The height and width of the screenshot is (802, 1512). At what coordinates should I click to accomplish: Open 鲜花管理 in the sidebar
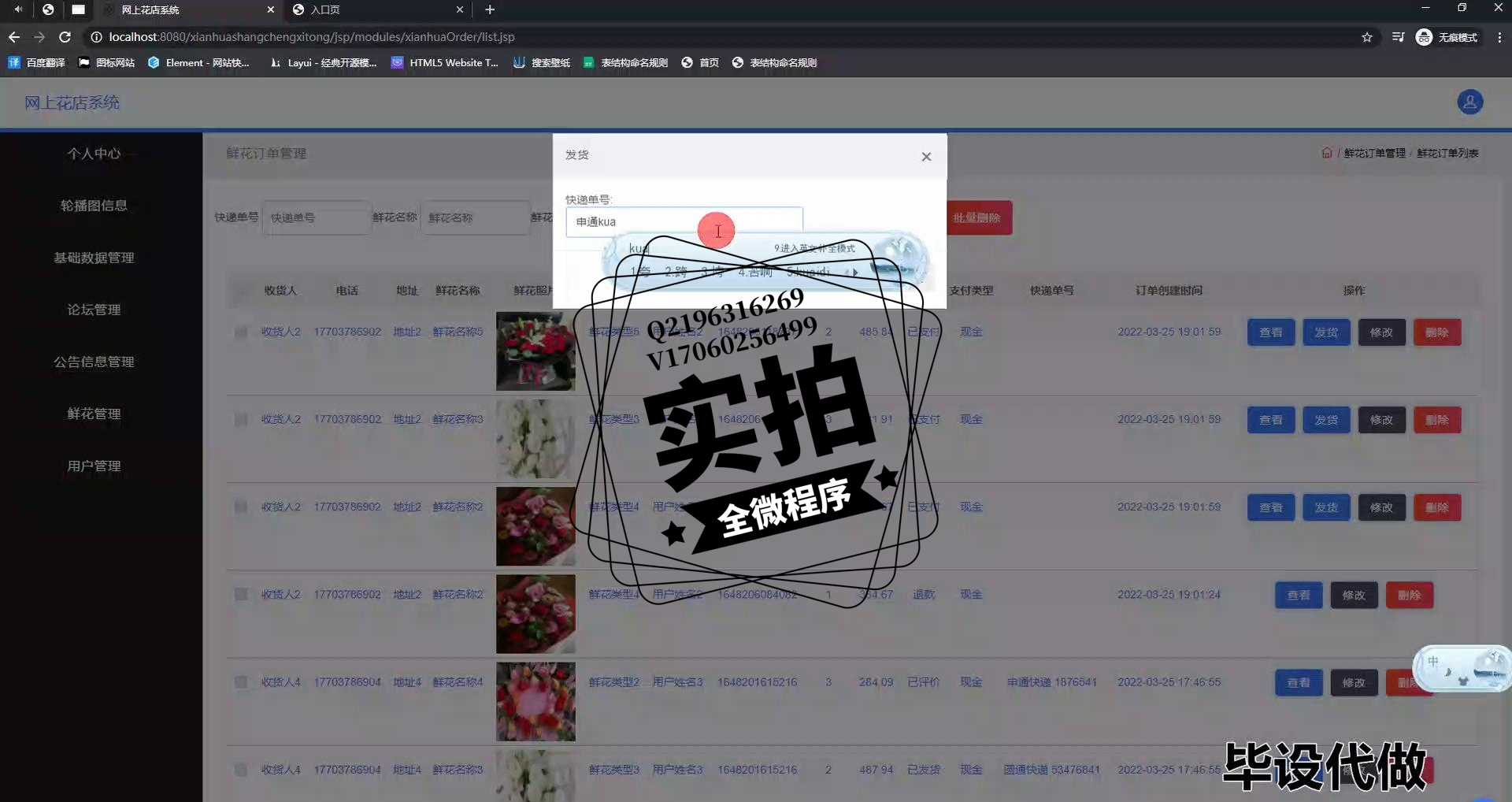coord(94,414)
